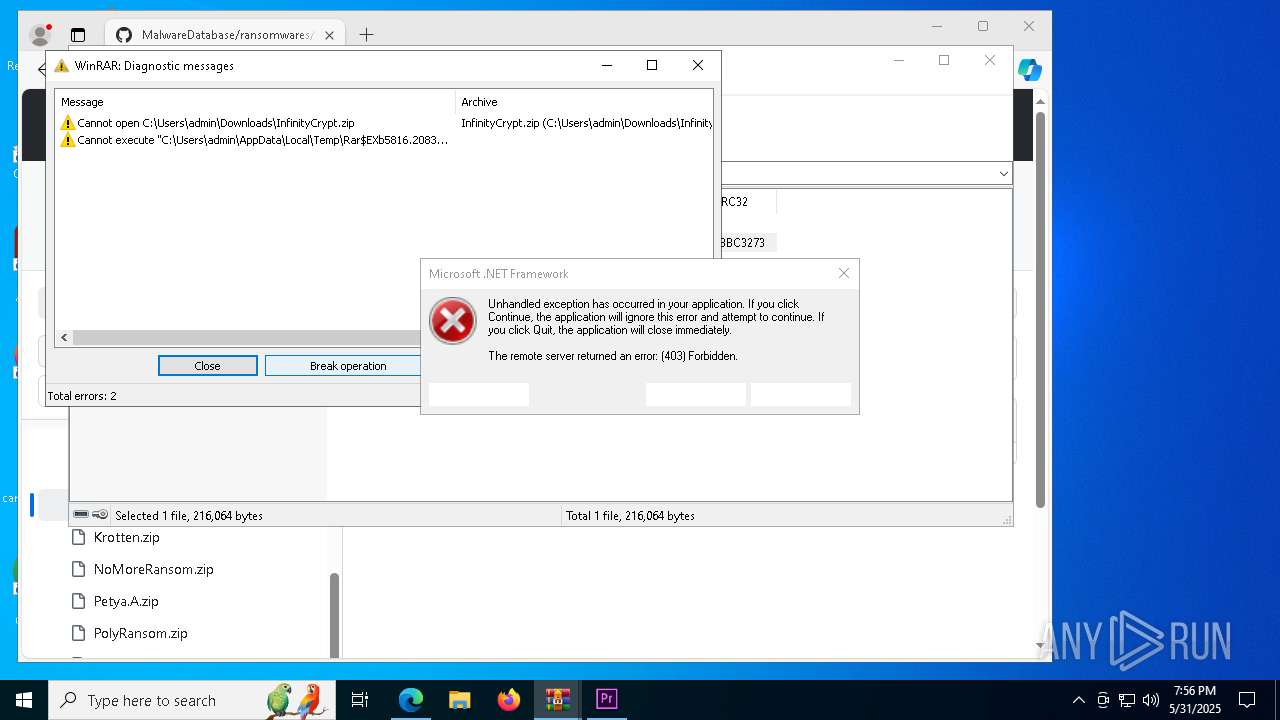Open Task View from the taskbar
Viewport: 1280px width, 720px height.
(360, 700)
